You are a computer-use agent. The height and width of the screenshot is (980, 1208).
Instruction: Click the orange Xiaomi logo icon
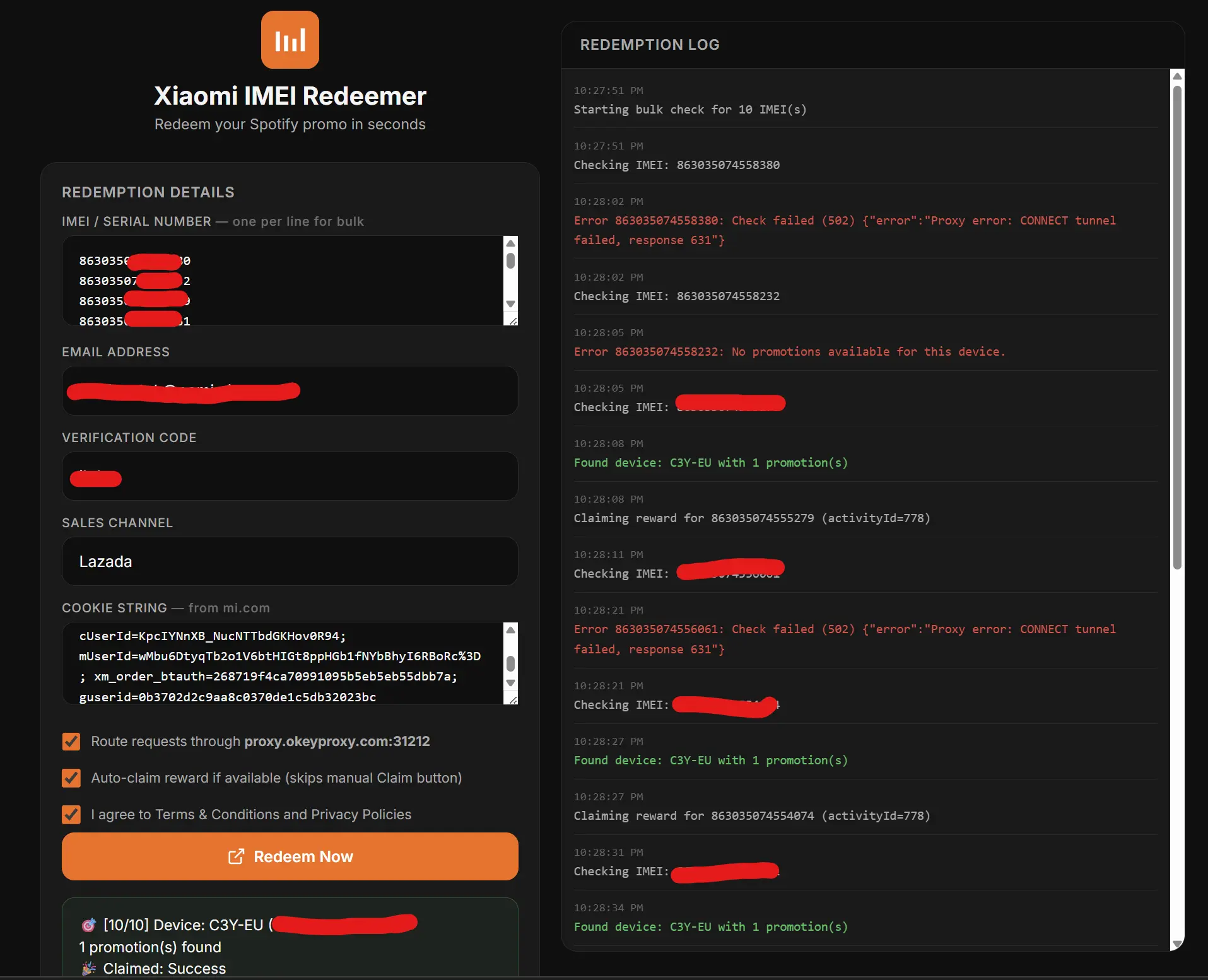290,40
